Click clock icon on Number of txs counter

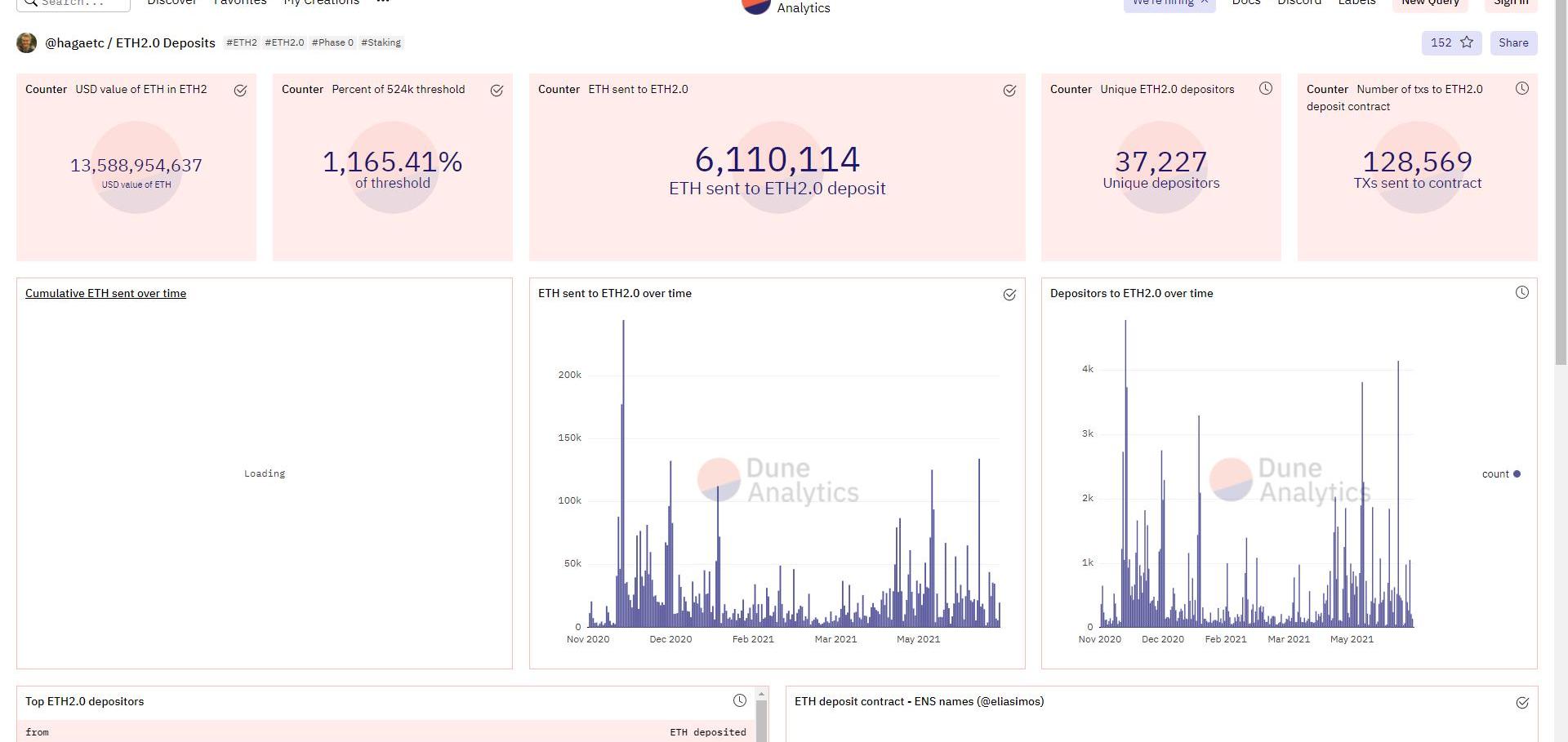pos(1521,89)
